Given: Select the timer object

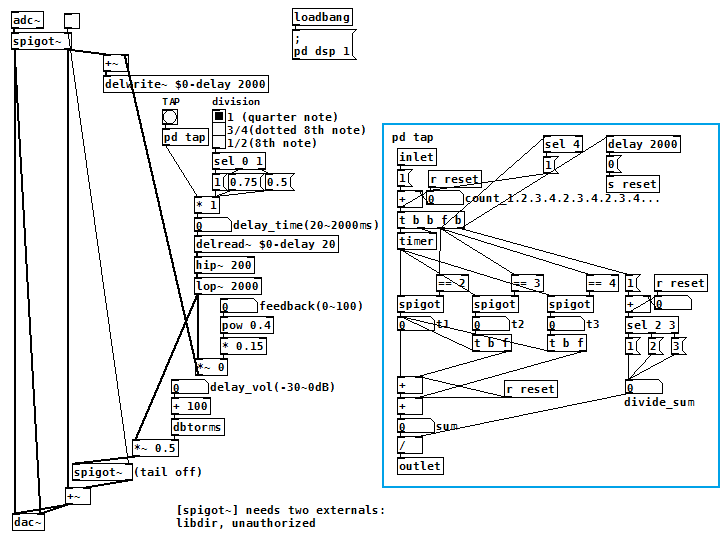Looking at the screenshot, I should tap(416, 241).
